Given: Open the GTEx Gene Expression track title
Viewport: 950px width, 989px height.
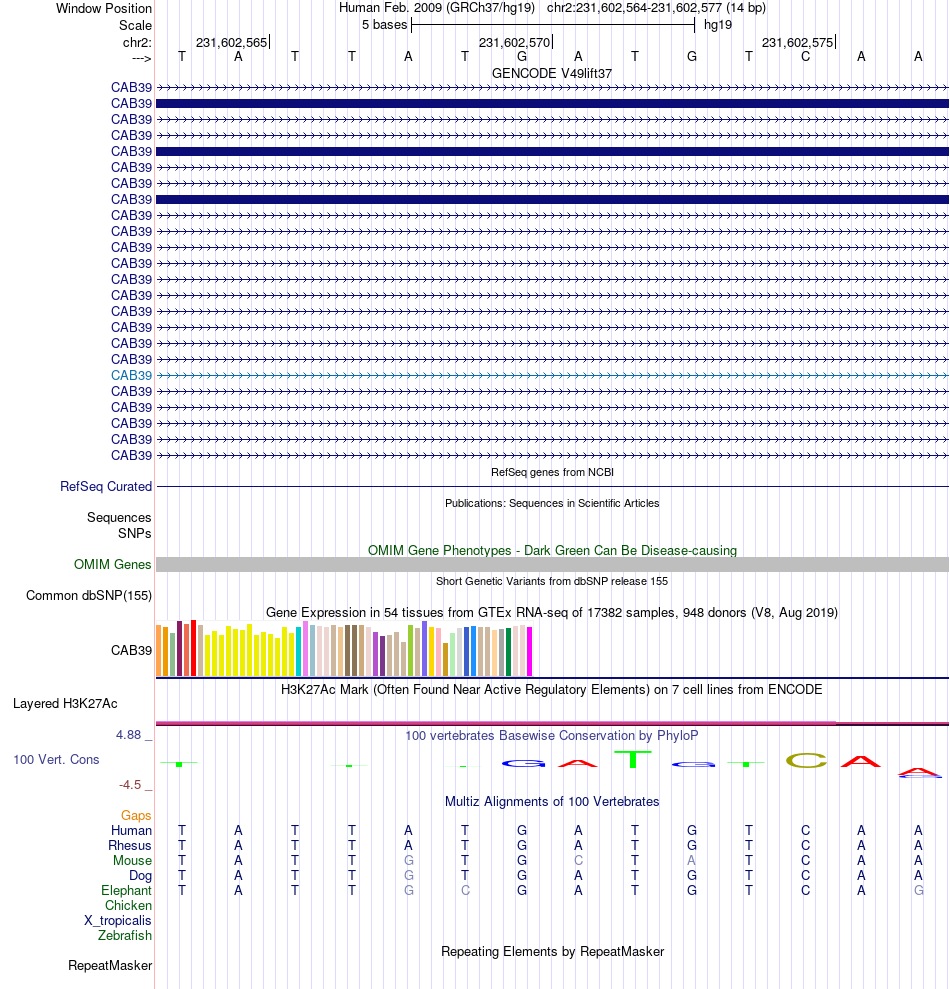Looking at the screenshot, I should (x=552, y=612).
